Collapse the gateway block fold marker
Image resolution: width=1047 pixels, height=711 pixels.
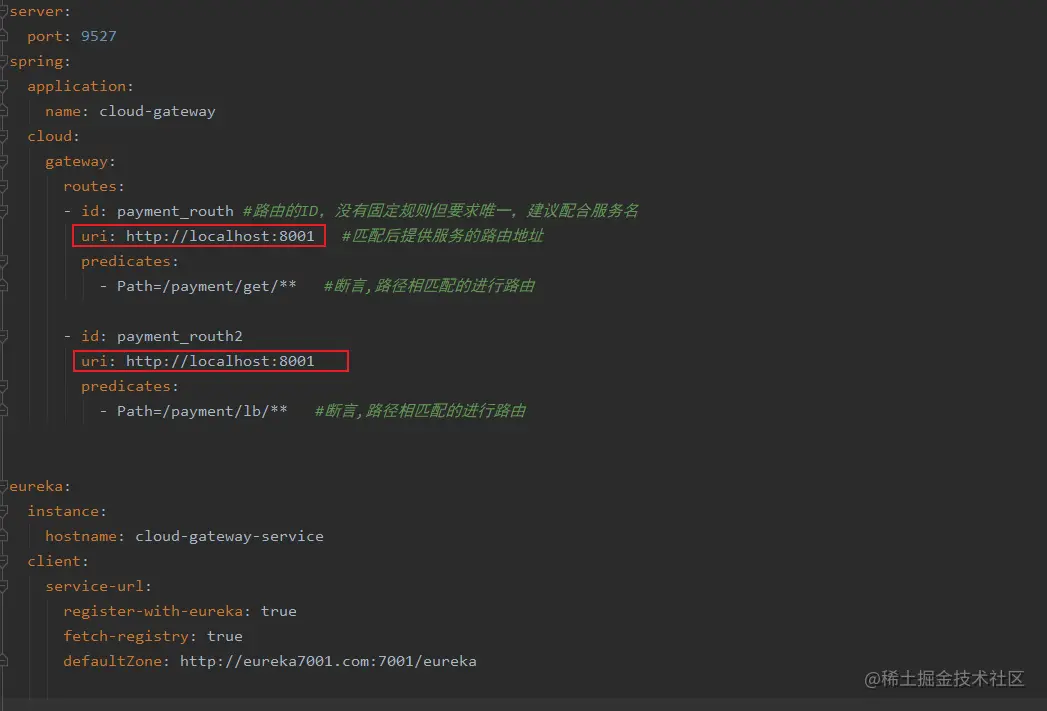click(x=3, y=162)
